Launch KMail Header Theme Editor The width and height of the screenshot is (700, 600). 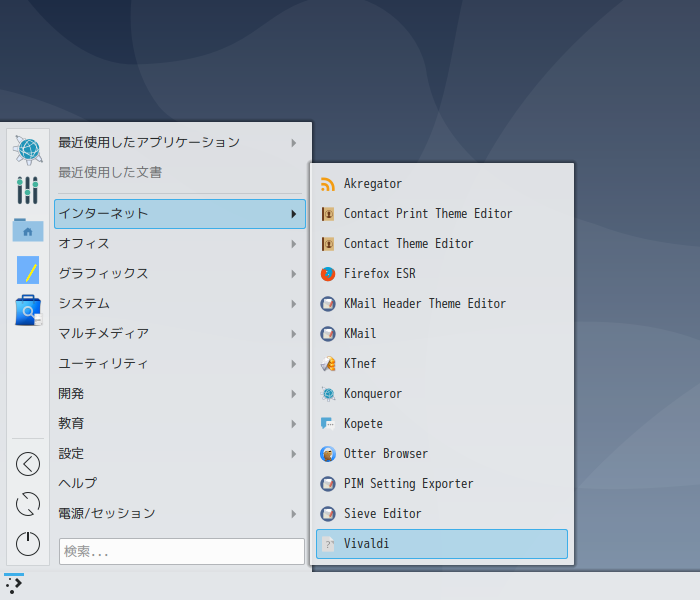tap(442, 304)
